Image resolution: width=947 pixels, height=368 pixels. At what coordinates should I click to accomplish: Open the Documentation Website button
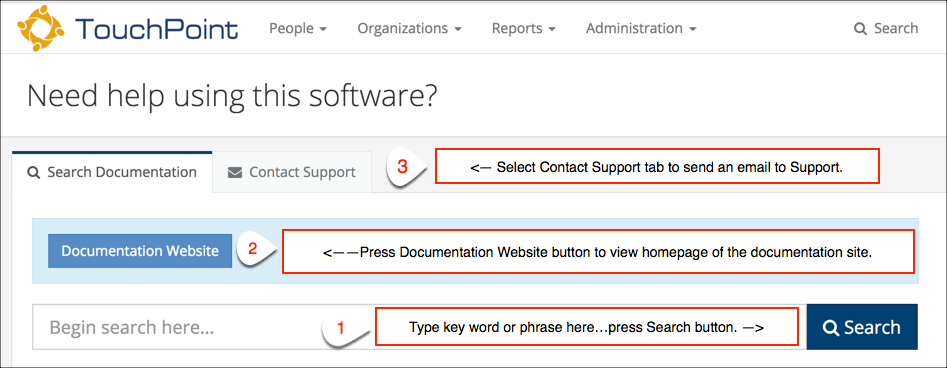click(140, 251)
